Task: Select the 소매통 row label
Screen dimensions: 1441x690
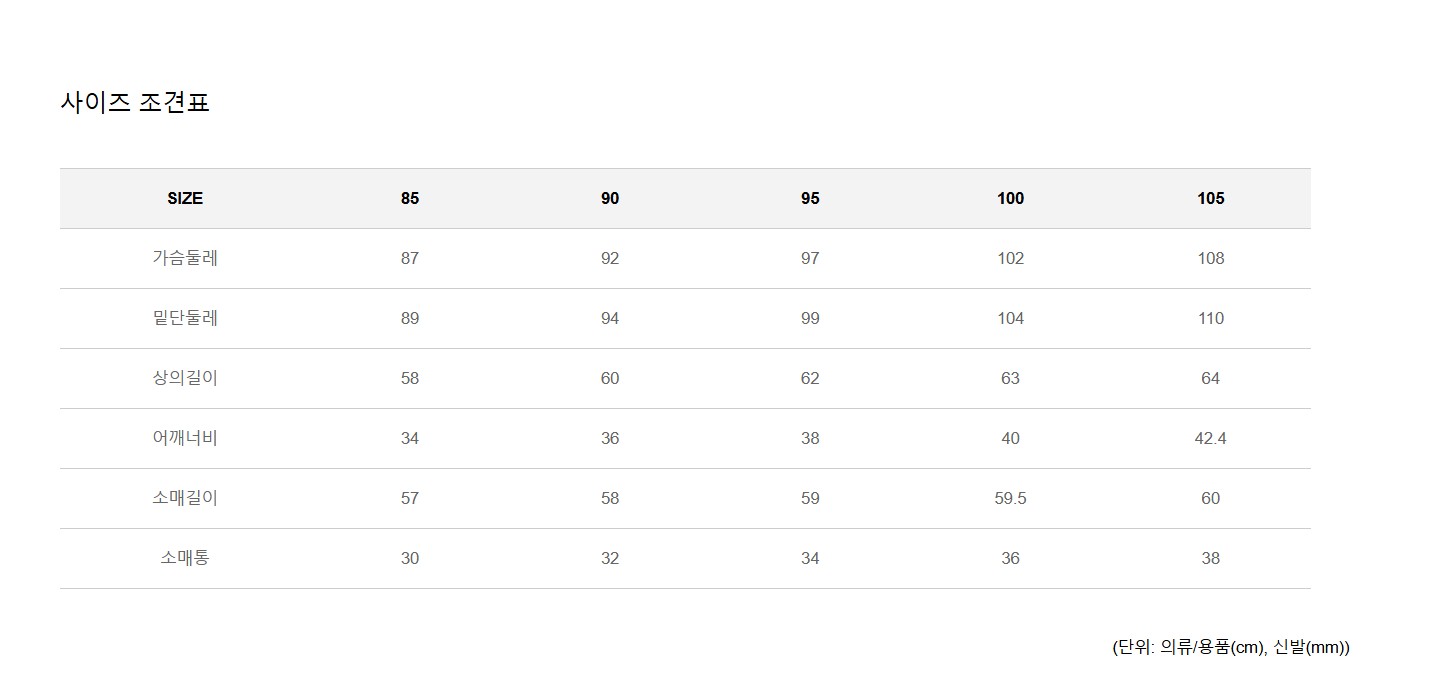Action: click(185, 558)
